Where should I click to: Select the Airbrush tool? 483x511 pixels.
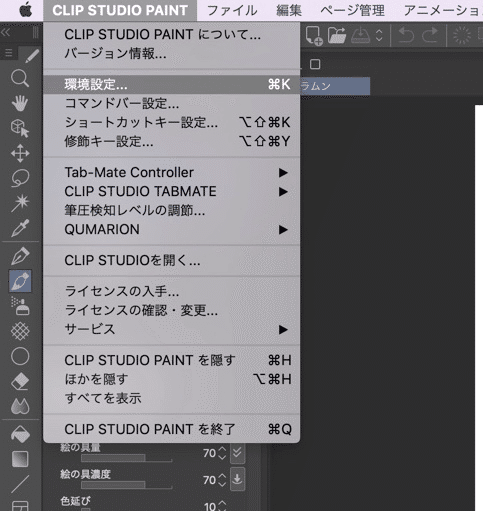click(20, 306)
